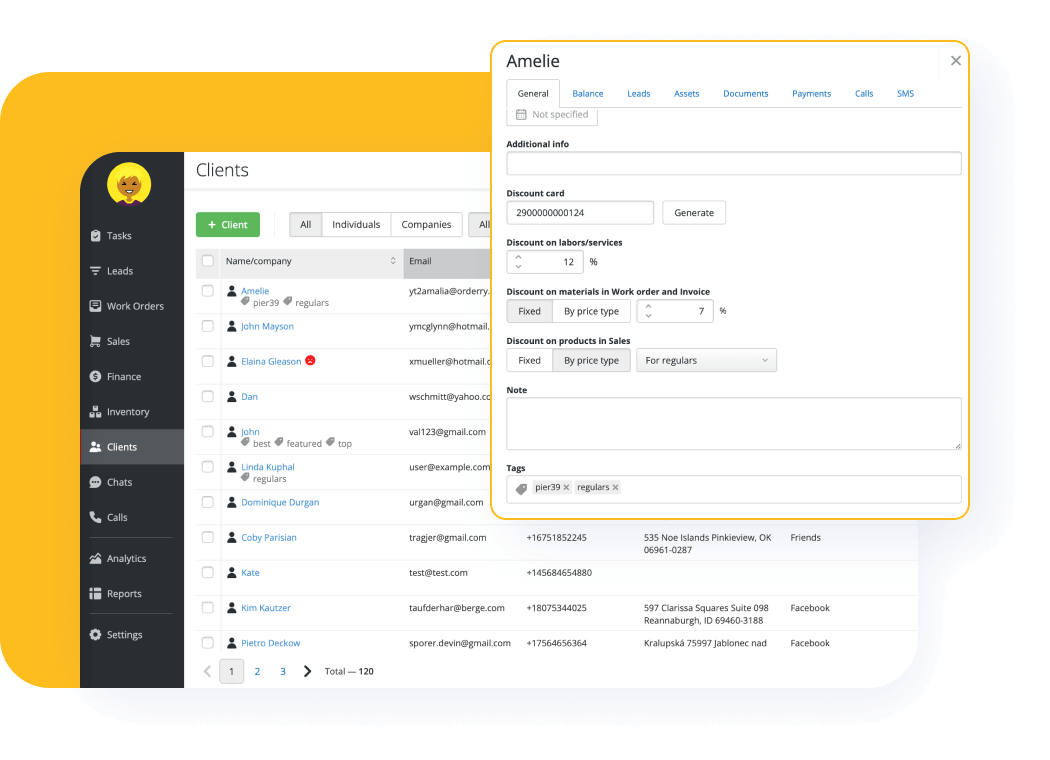Open Tasks from the sidebar icon
The image size is (1050, 760).
tap(96, 236)
